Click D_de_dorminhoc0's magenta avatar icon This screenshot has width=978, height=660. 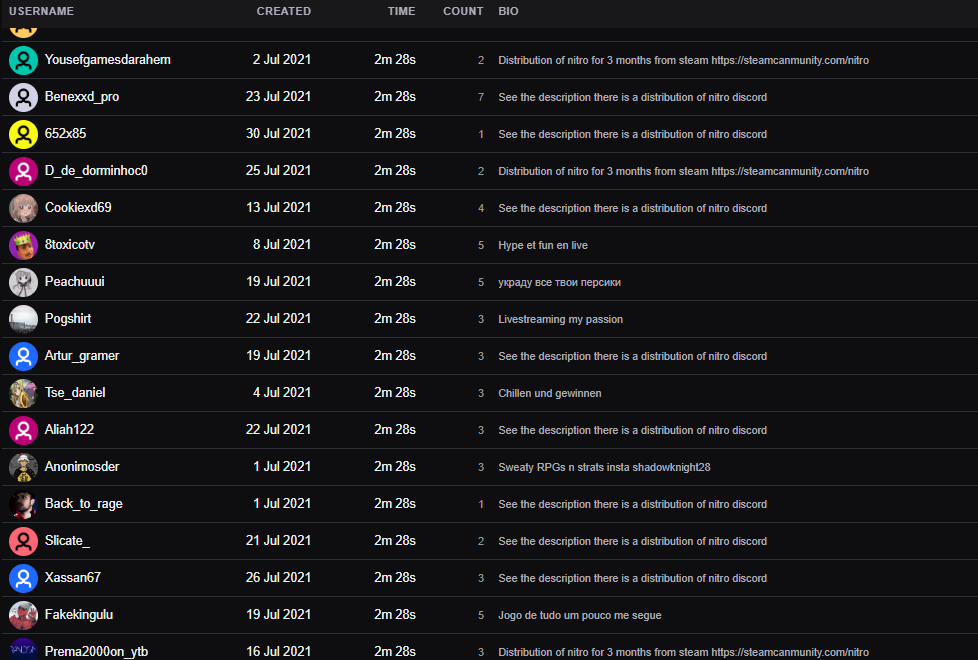[x=23, y=171]
